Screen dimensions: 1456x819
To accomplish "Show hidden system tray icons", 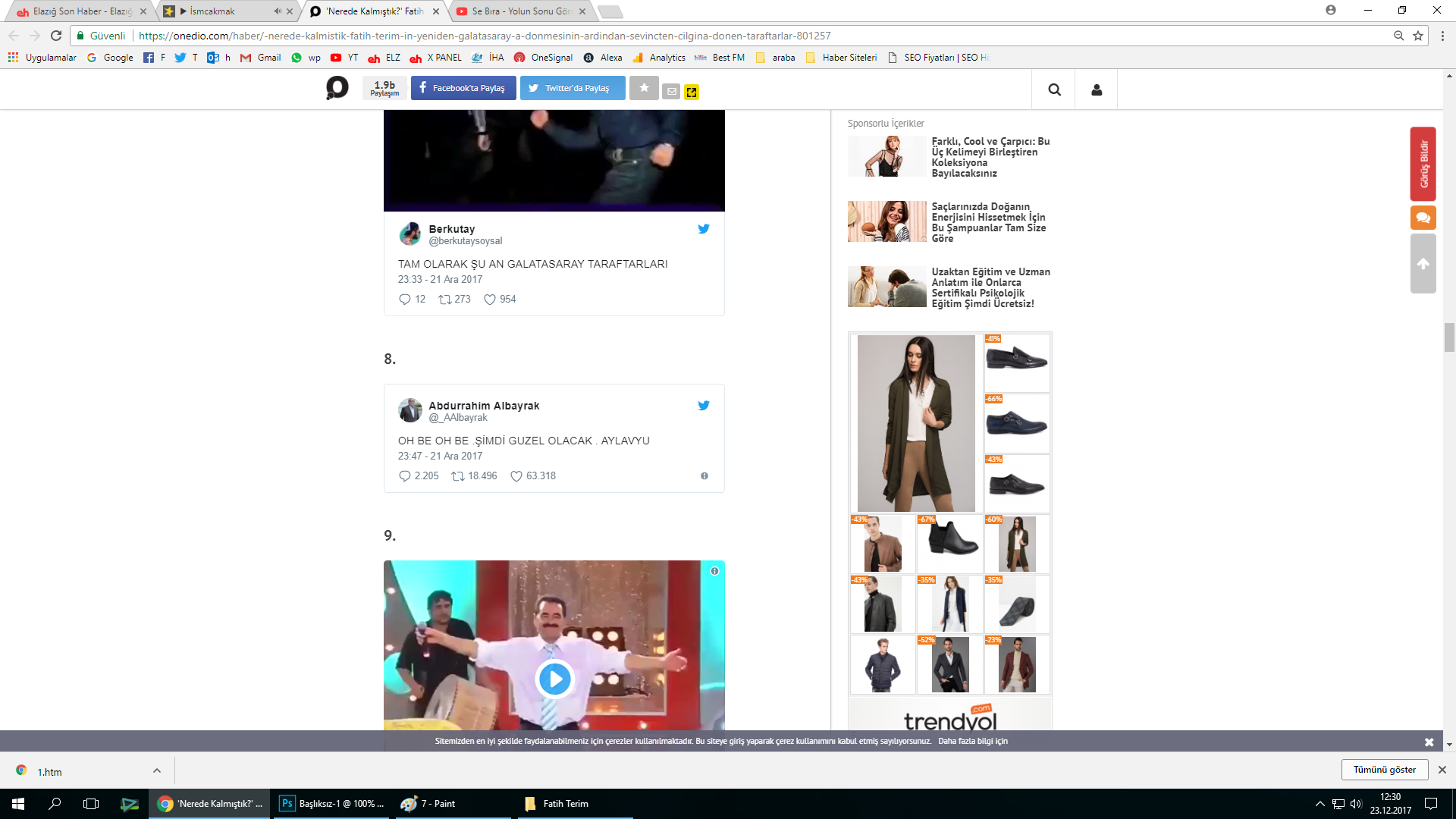I will click(1319, 804).
